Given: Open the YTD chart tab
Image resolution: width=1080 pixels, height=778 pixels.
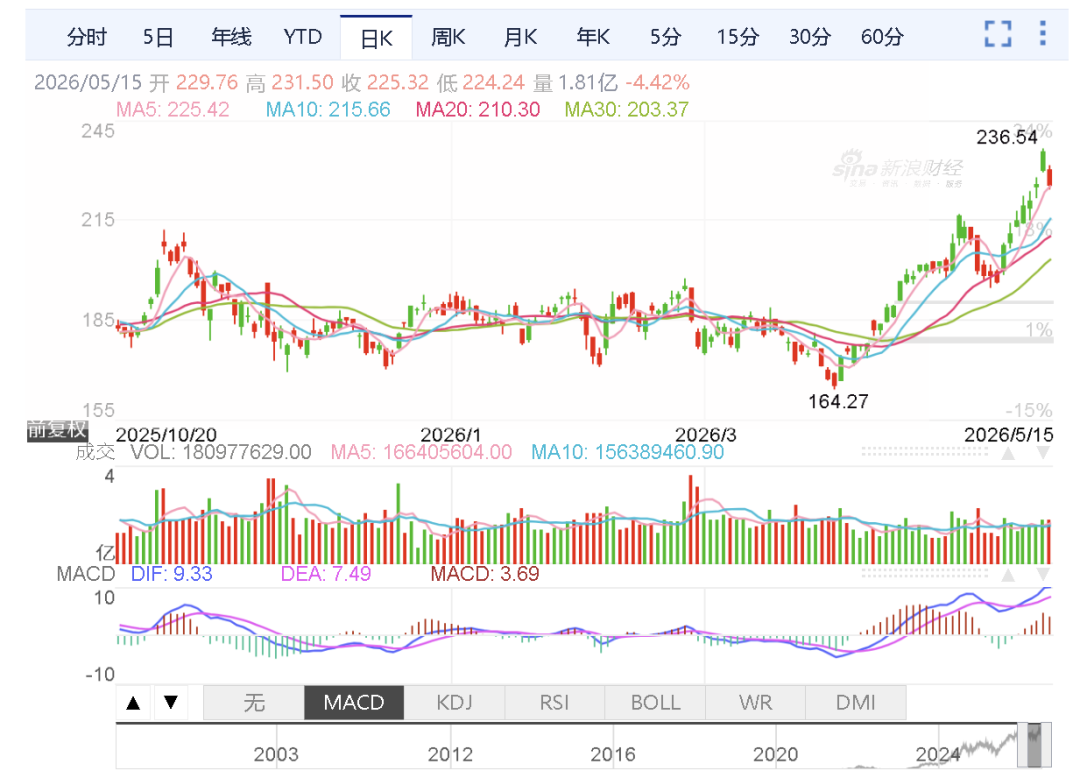Looking at the screenshot, I should [x=302, y=36].
